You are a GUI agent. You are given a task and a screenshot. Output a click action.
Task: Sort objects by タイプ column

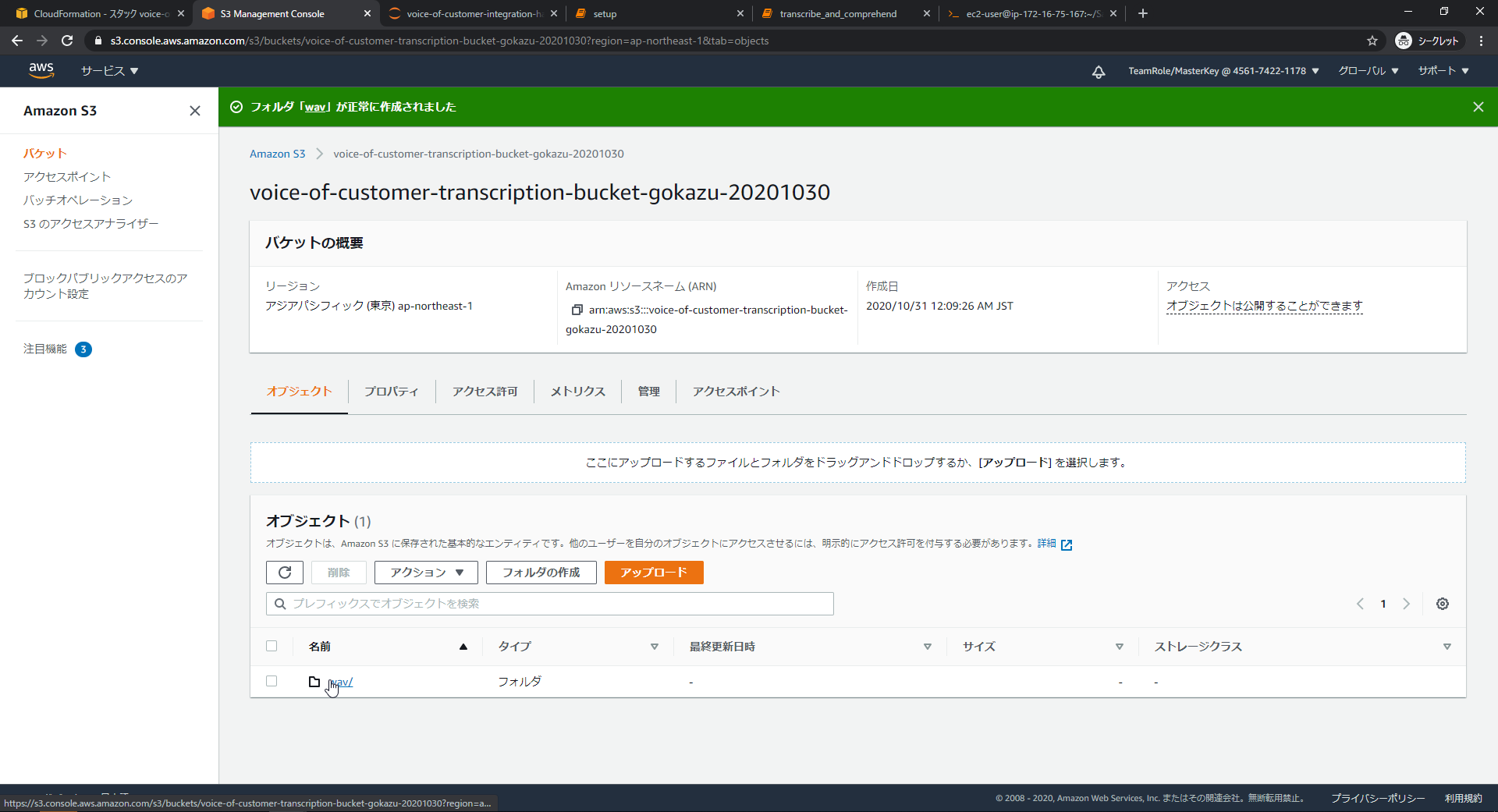578,647
